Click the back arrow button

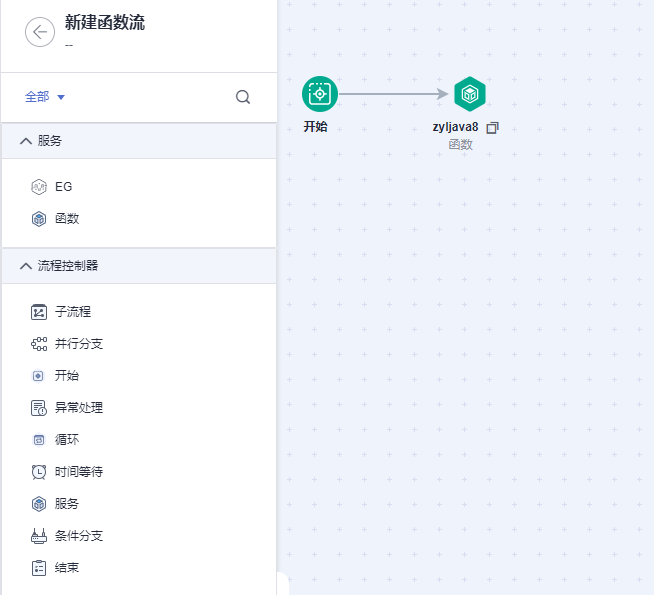coord(40,32)
